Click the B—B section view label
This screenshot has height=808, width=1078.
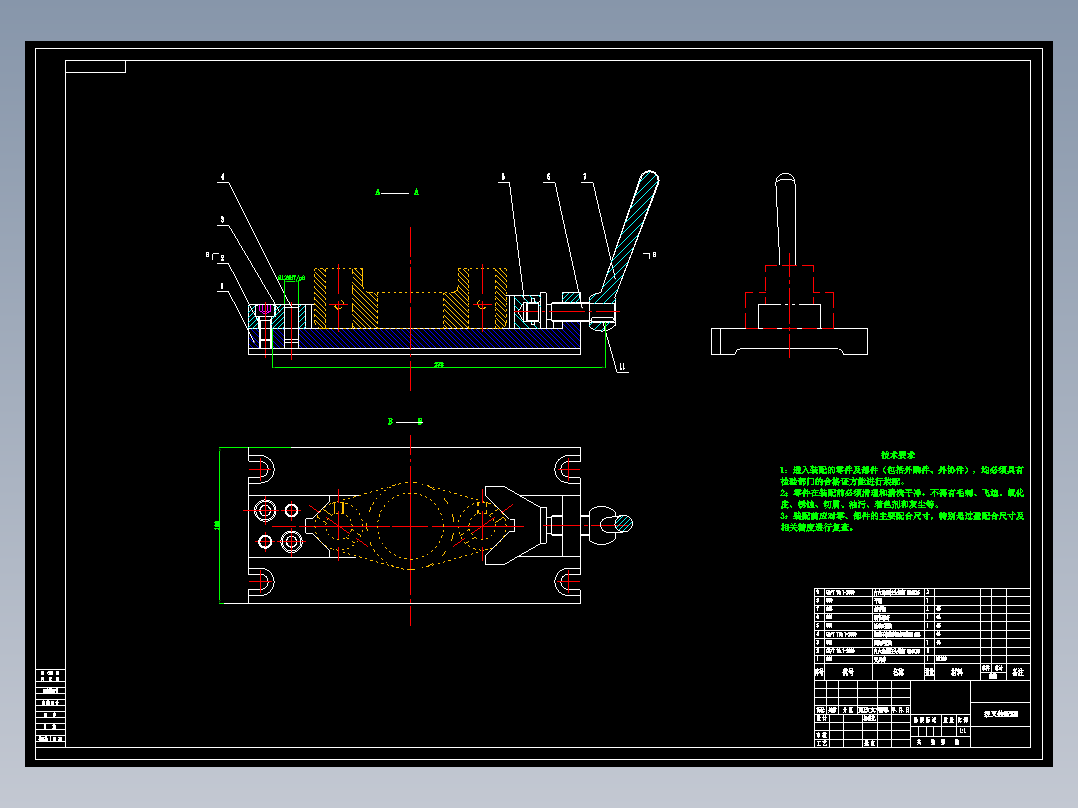pos(405,422)
